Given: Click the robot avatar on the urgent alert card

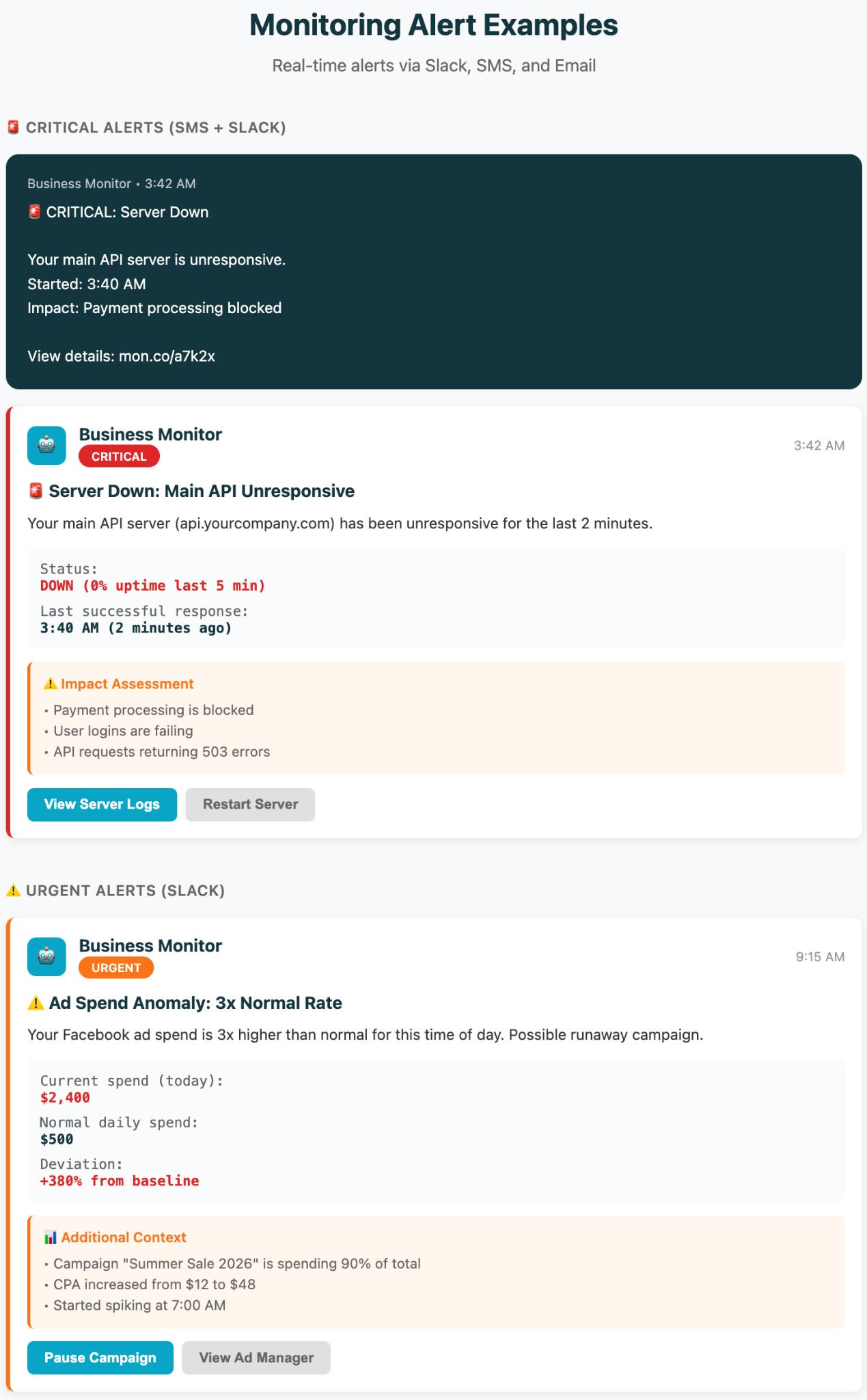Looking at the screenshot, I should pyautogui.click(x=46, y=956).
